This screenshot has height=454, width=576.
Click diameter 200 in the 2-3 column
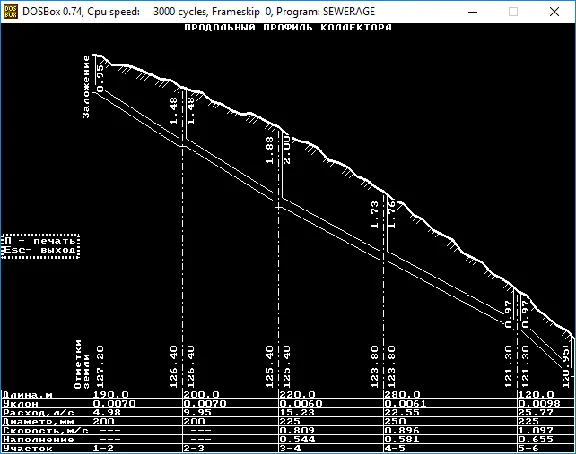pyautogui.click(x=194, y=421)
